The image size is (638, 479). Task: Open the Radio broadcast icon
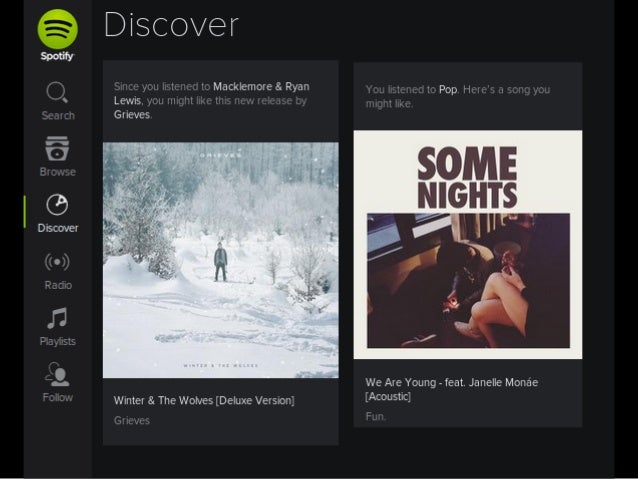coord(57,262)
